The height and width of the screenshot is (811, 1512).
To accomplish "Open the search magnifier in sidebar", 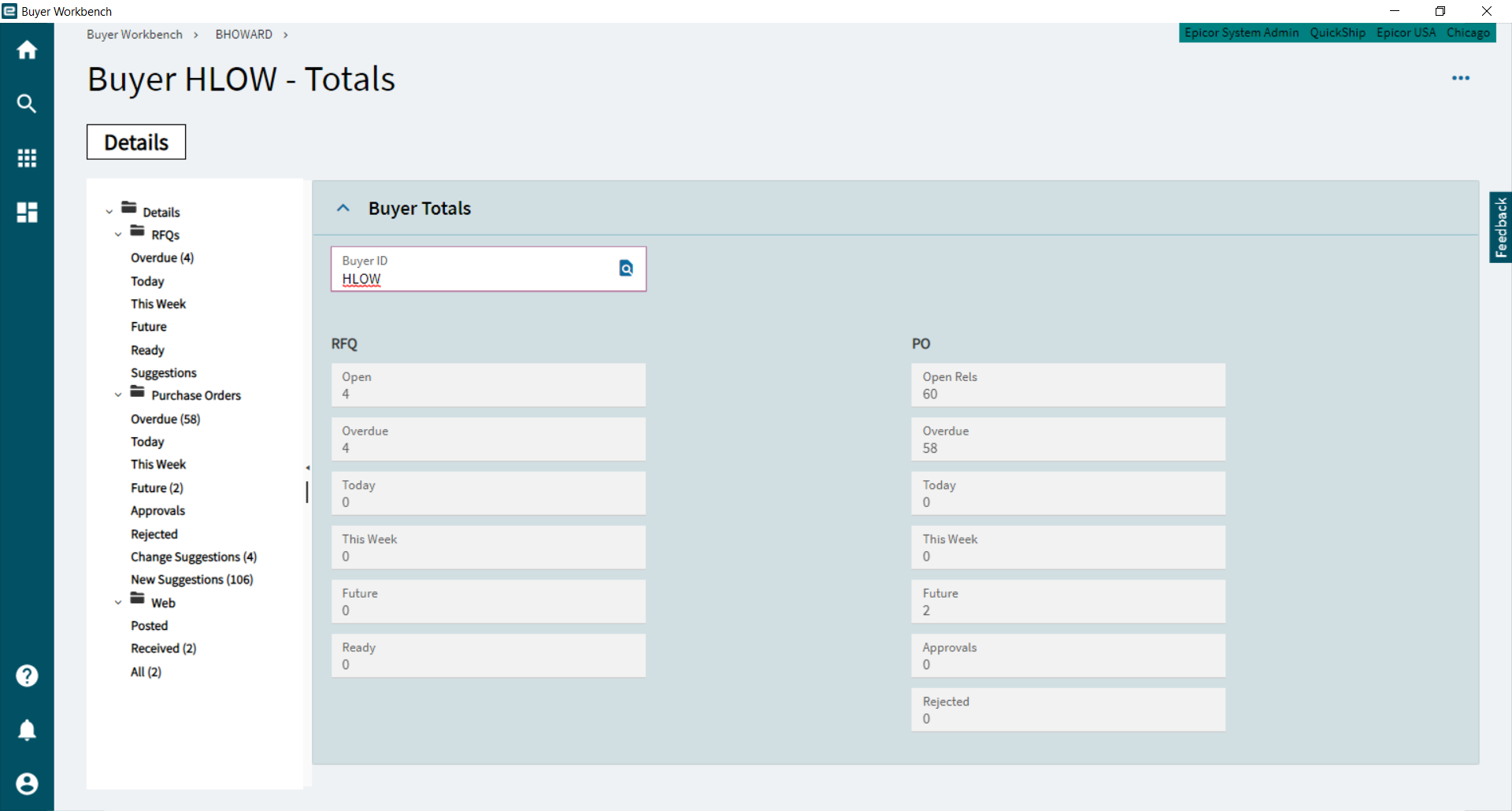I will click(x=27, y=104).
